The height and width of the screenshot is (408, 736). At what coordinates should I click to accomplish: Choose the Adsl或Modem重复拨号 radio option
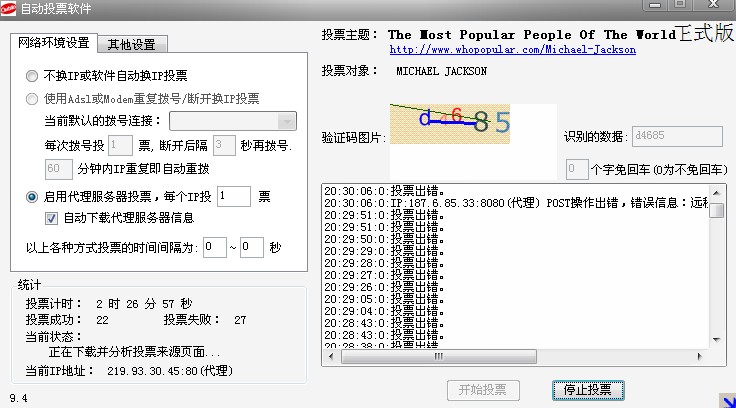click(x=32, y=99)
